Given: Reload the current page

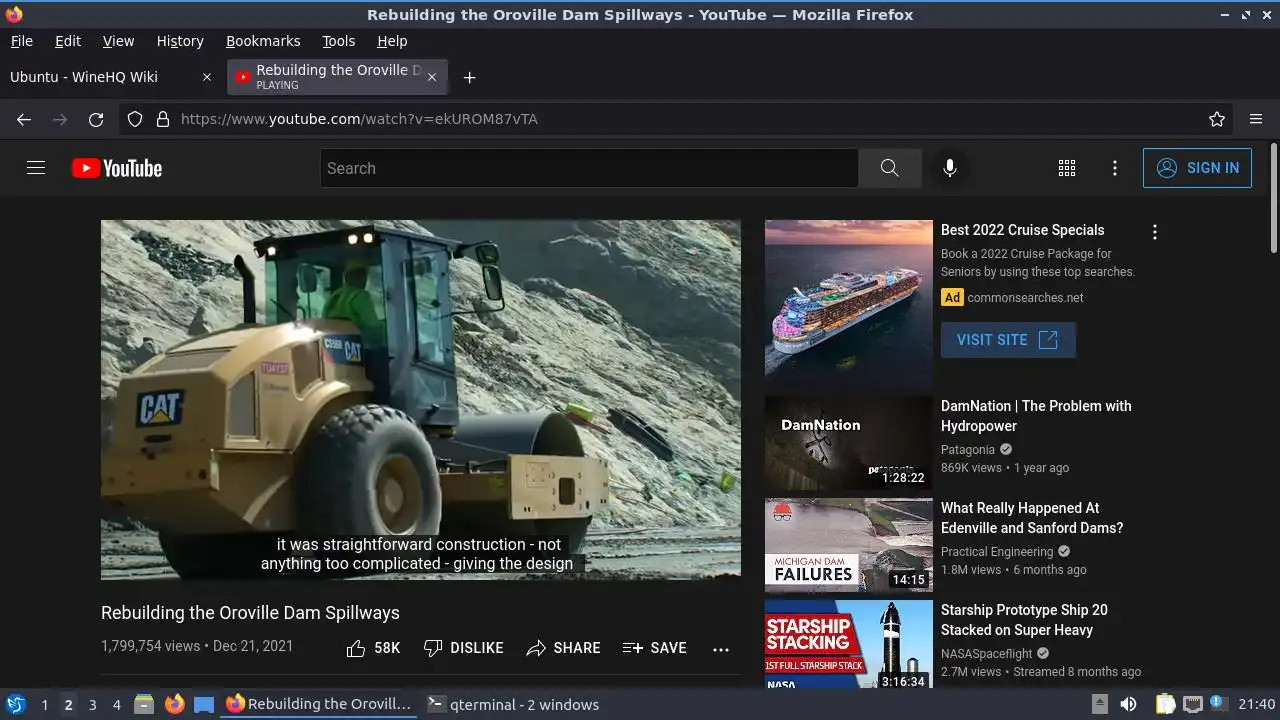Looking at the screenshot, I should pos(96,119).
